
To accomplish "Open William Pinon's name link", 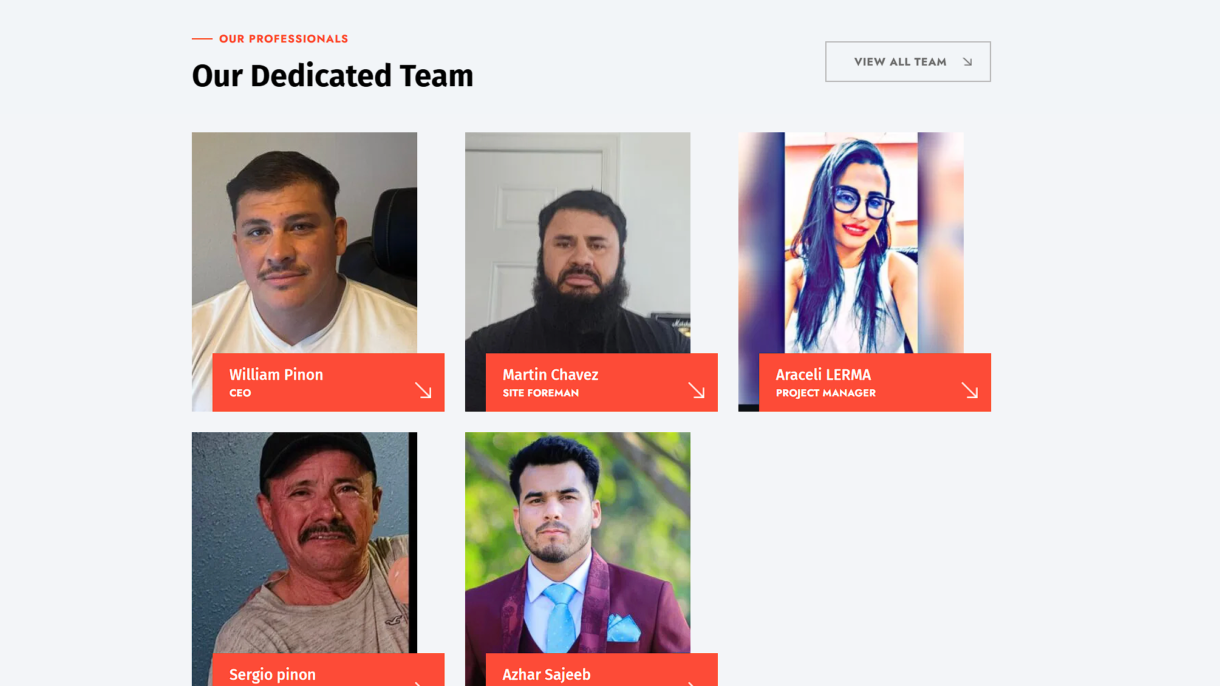I will (x=276, y=375).
